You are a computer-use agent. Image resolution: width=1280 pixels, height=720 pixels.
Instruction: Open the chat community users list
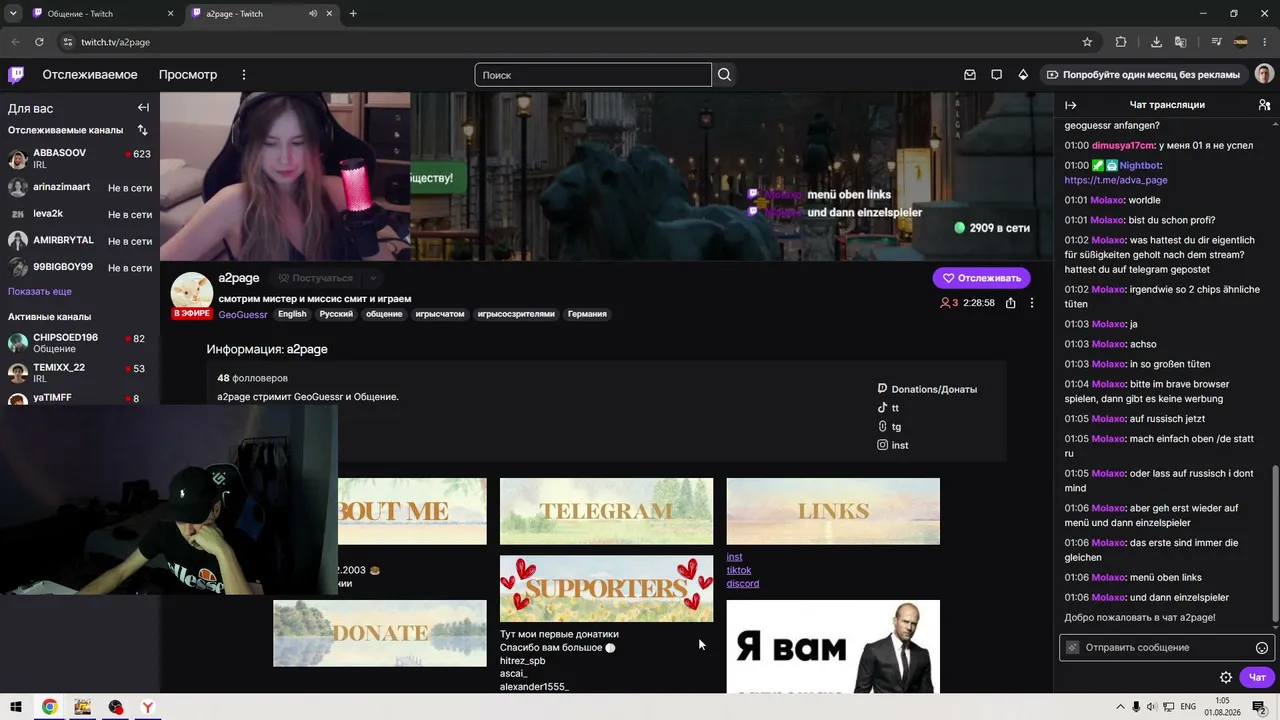(x=1264, y=105)
